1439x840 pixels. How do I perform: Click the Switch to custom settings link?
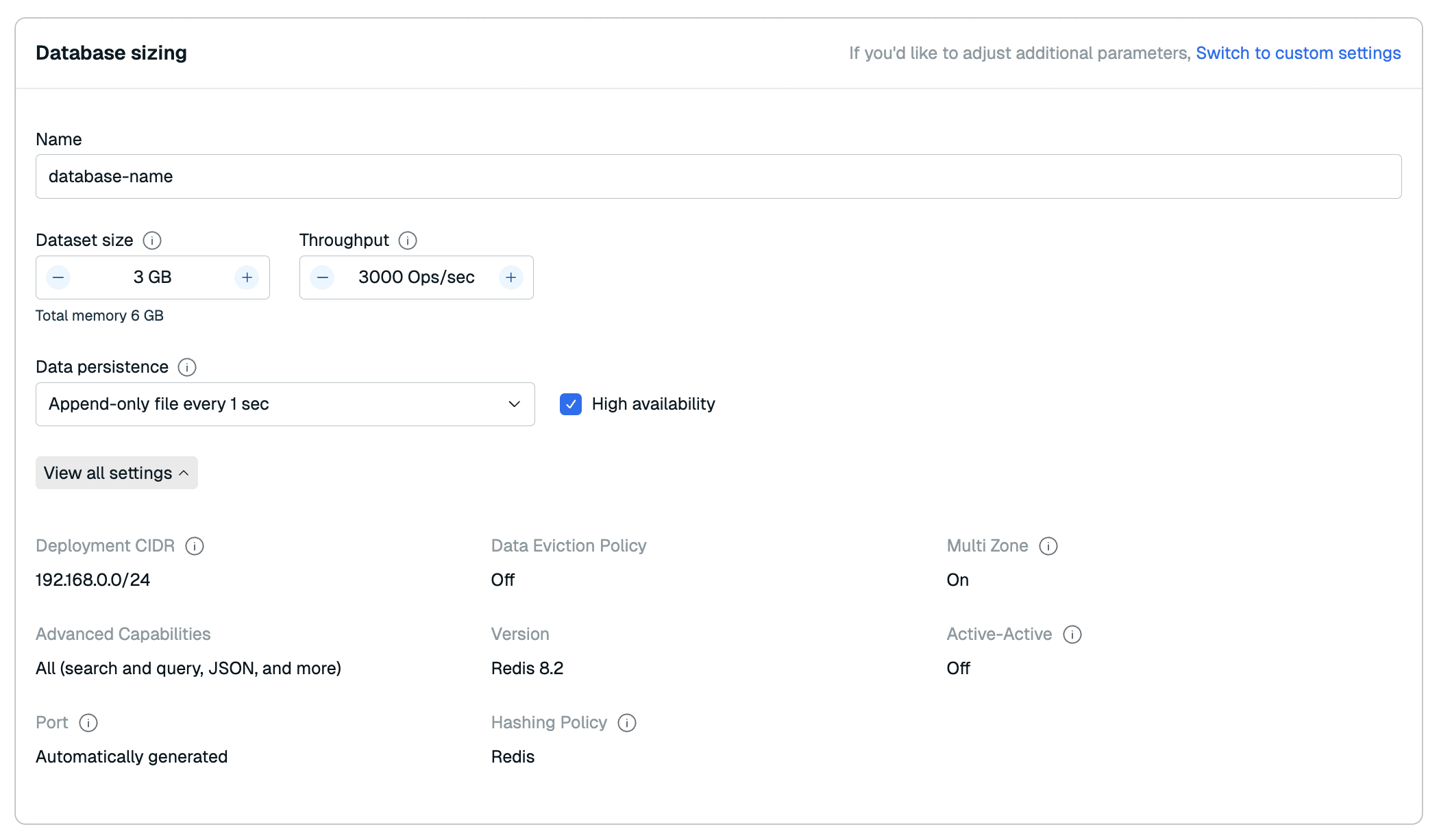(x=1298, y=53)
